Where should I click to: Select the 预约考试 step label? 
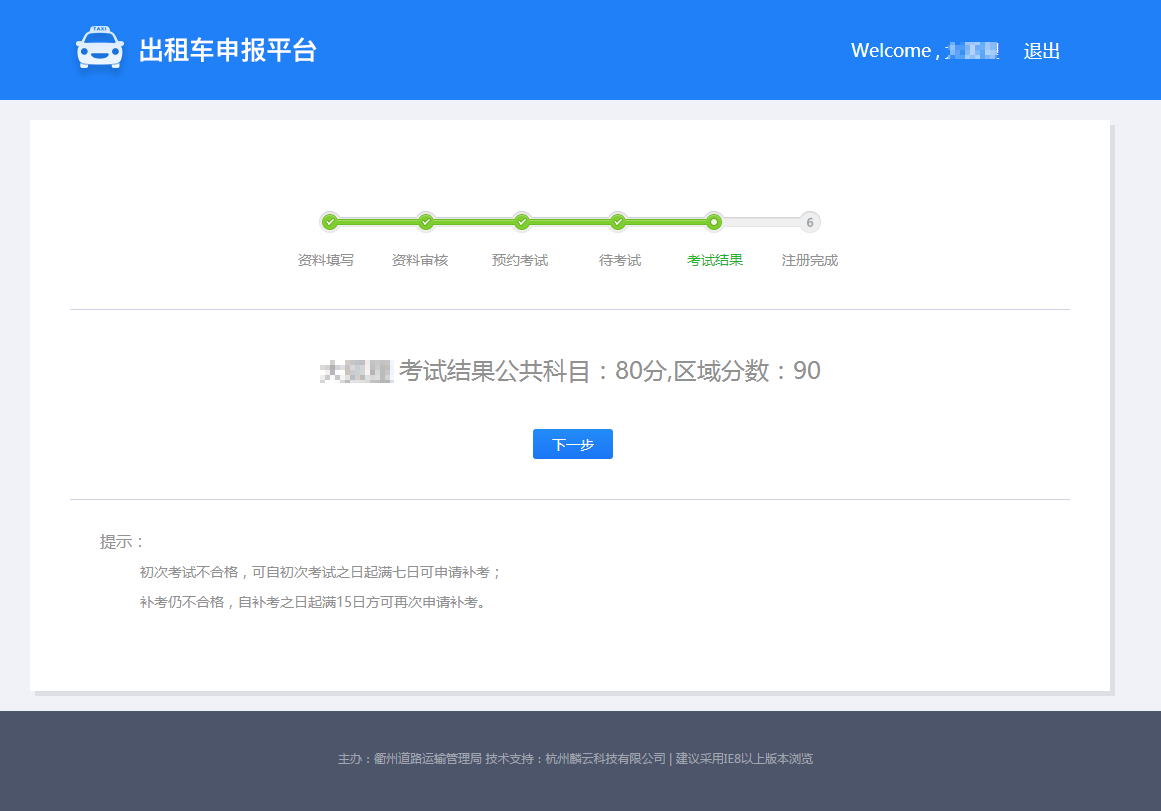[520, 260]
